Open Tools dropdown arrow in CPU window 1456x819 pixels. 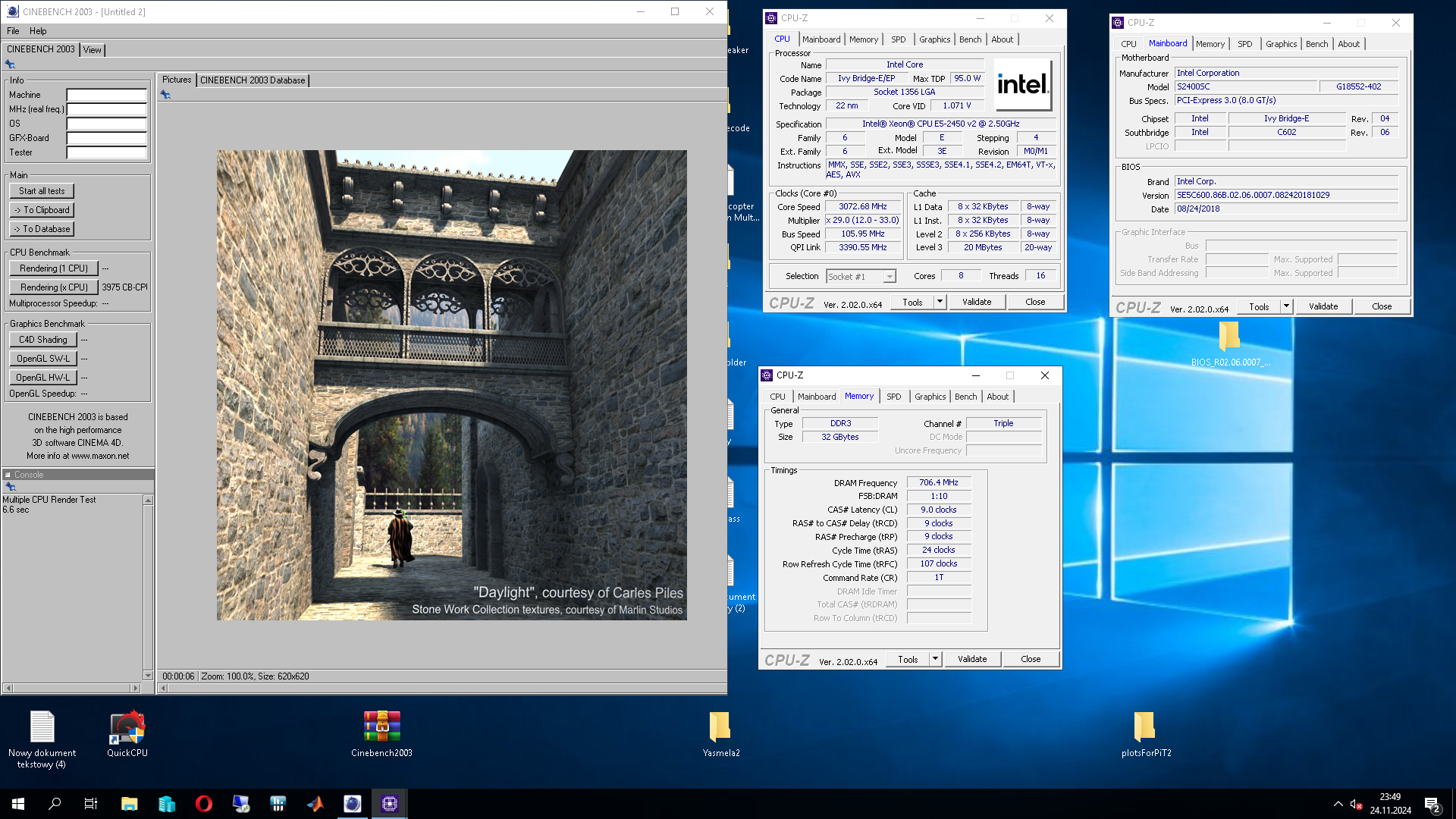tap(940, 302)
